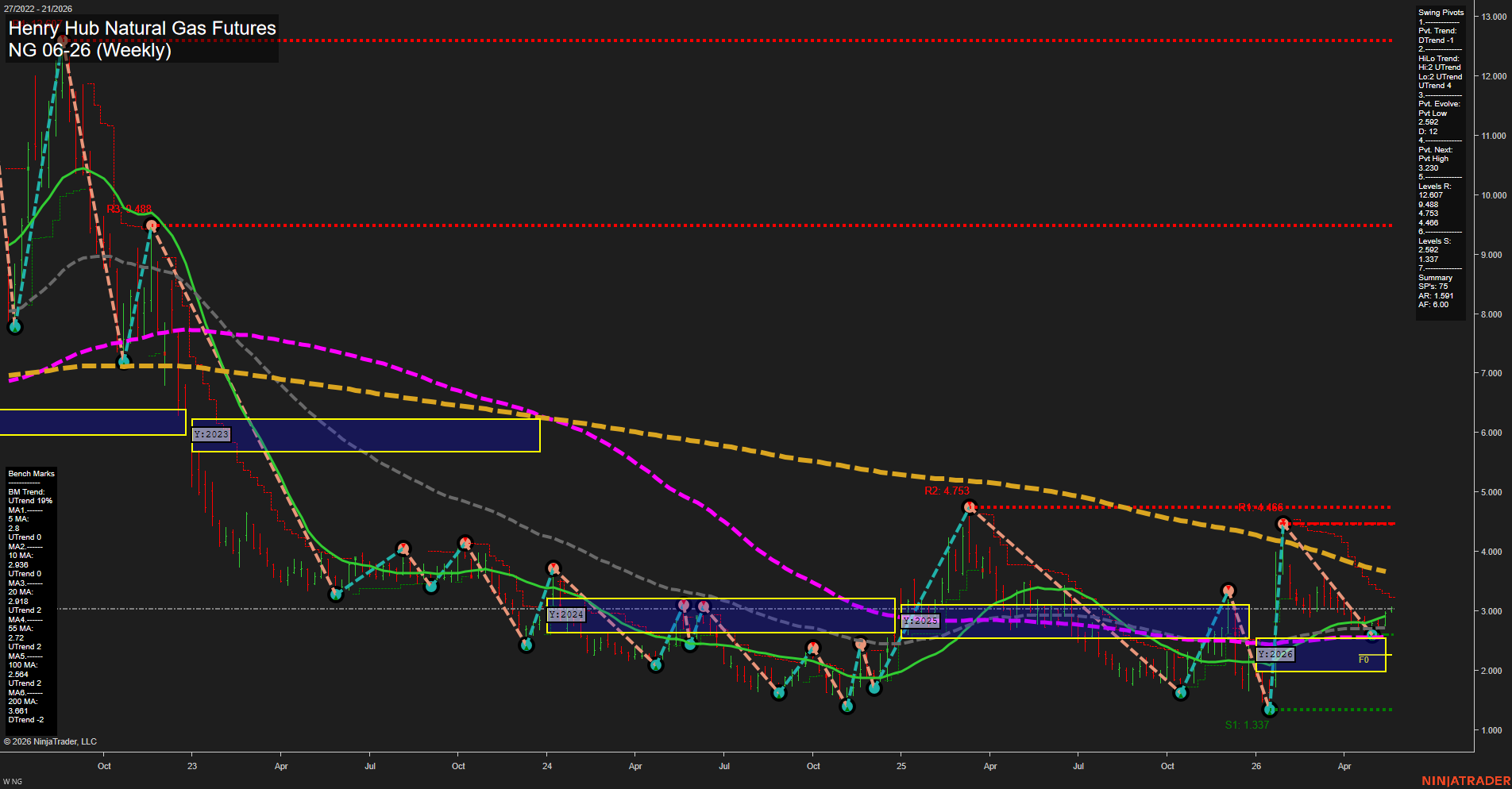Image resolution: width=1512 pixels, height=789 pixels.
Task: Click the 12.607 resistance level value
Action: [1430, 195]
